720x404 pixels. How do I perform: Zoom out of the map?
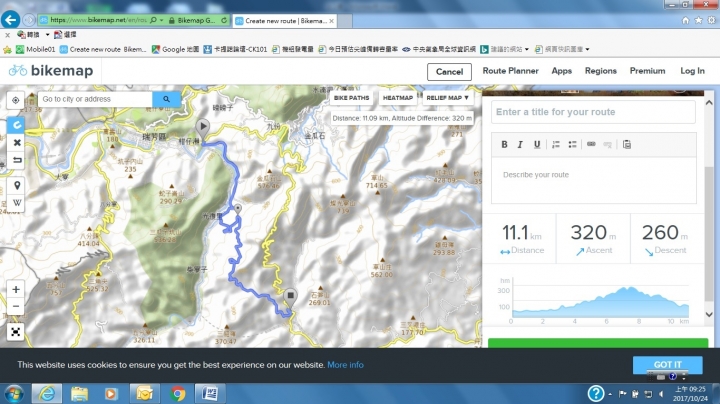16,306
